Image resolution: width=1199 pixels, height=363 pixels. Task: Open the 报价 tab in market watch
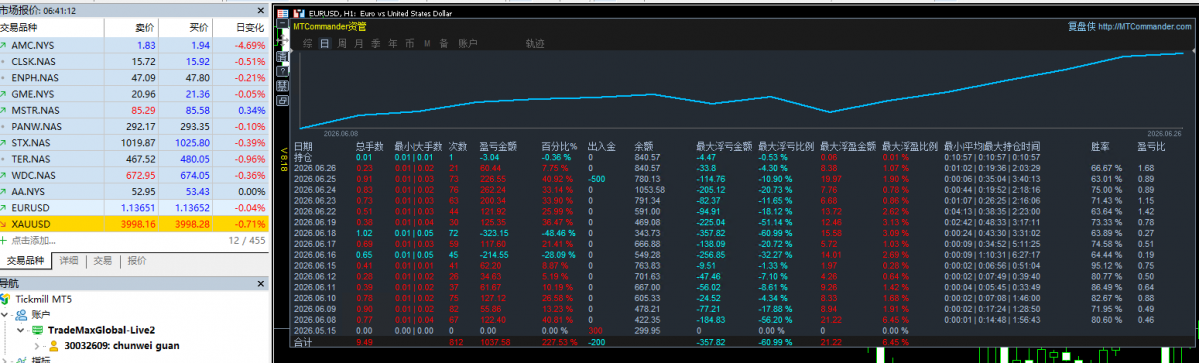(137, 261)
